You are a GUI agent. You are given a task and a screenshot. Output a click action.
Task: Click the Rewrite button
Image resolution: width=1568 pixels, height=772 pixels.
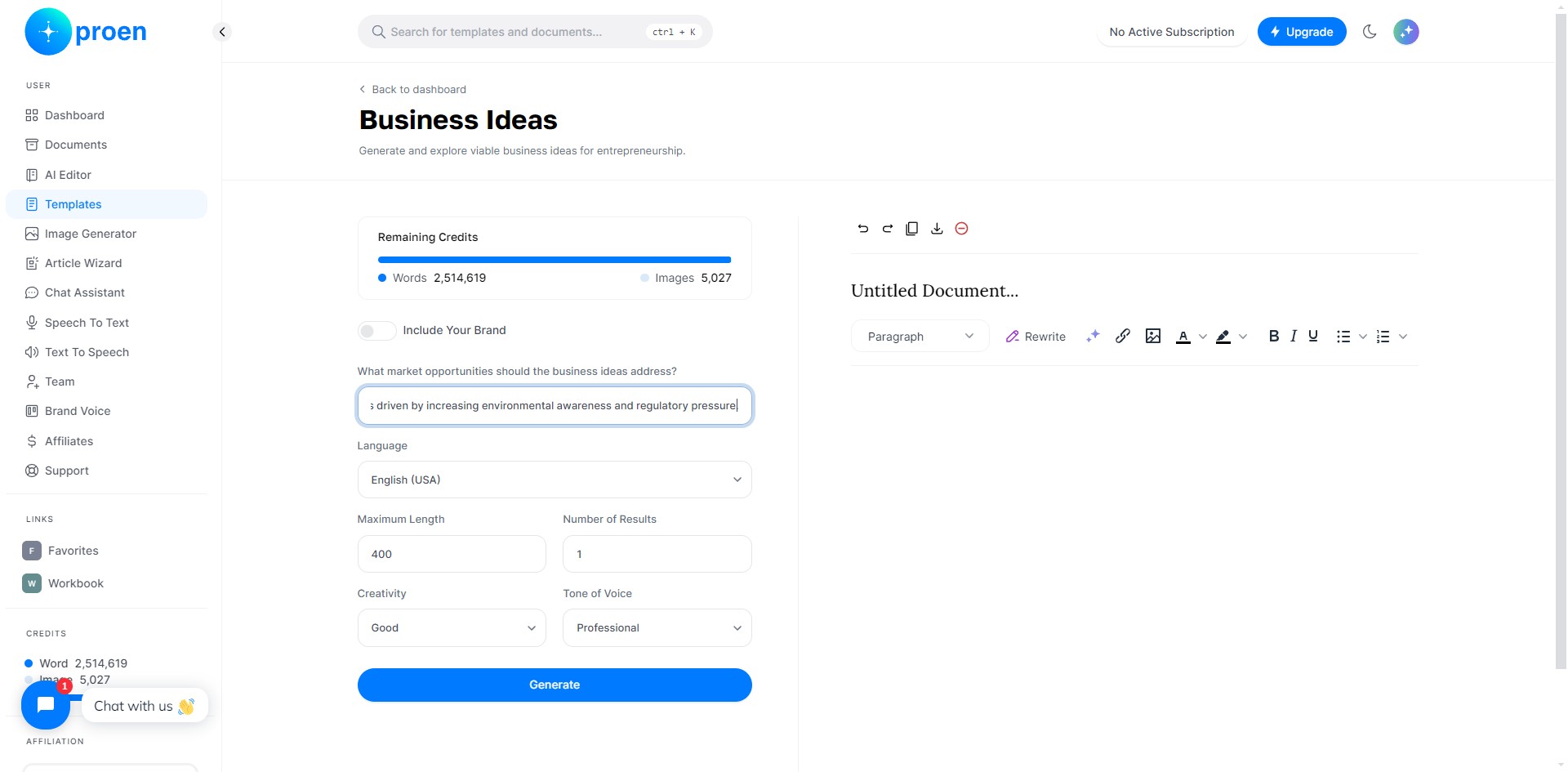(x=1036, y=336)
